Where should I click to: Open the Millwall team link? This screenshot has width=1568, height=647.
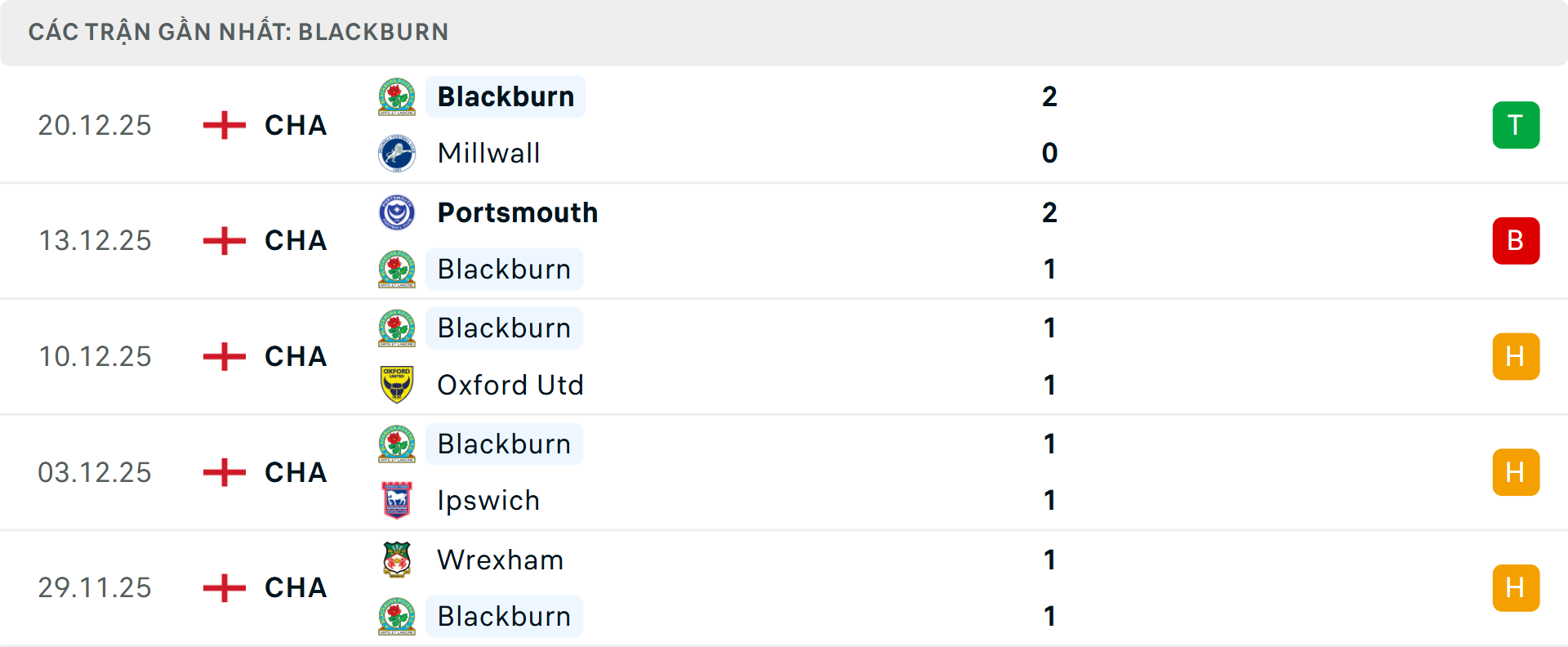pos(488,154)
